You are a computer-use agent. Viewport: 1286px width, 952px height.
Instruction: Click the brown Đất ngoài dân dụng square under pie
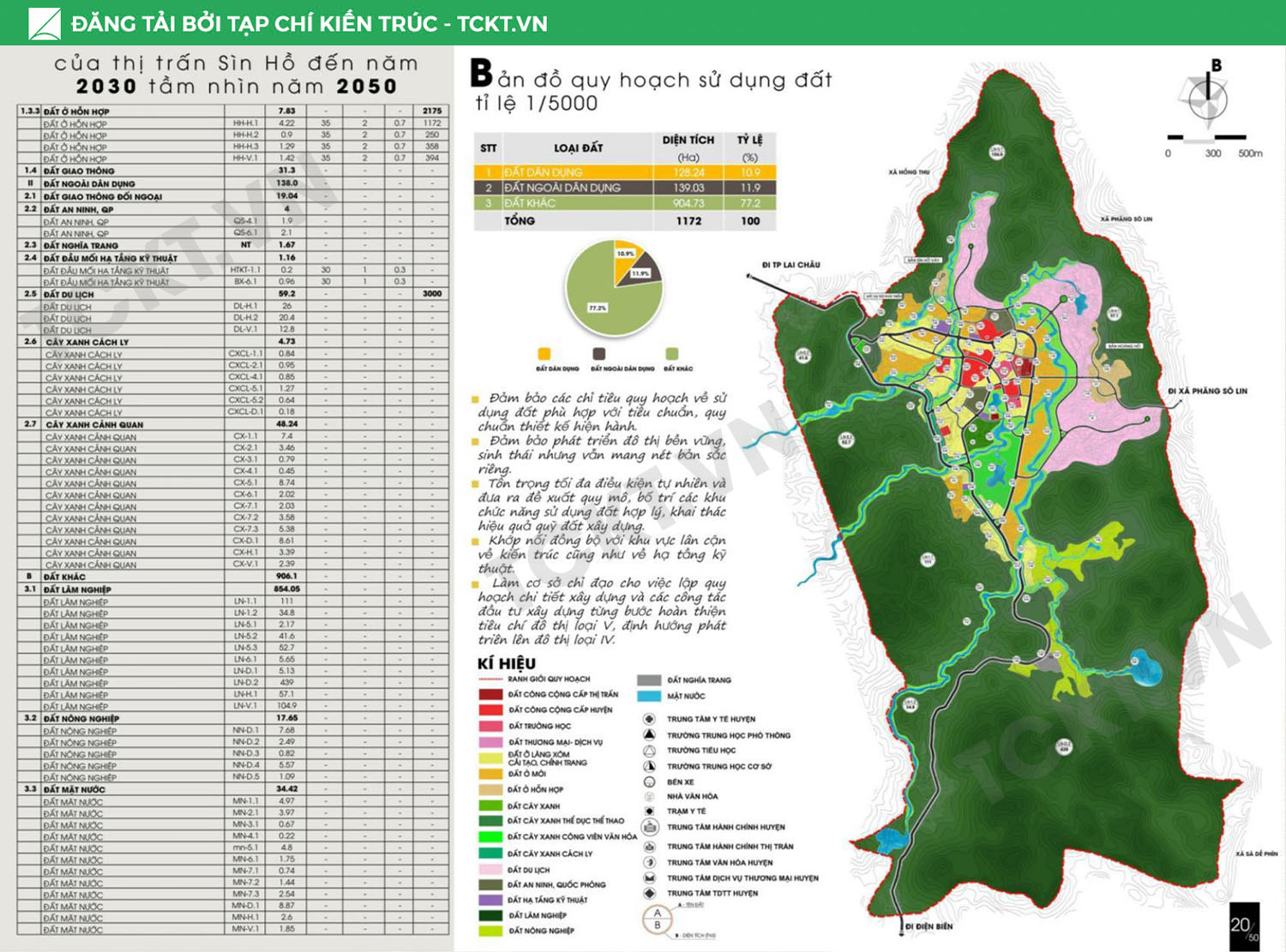pos(598,354)
